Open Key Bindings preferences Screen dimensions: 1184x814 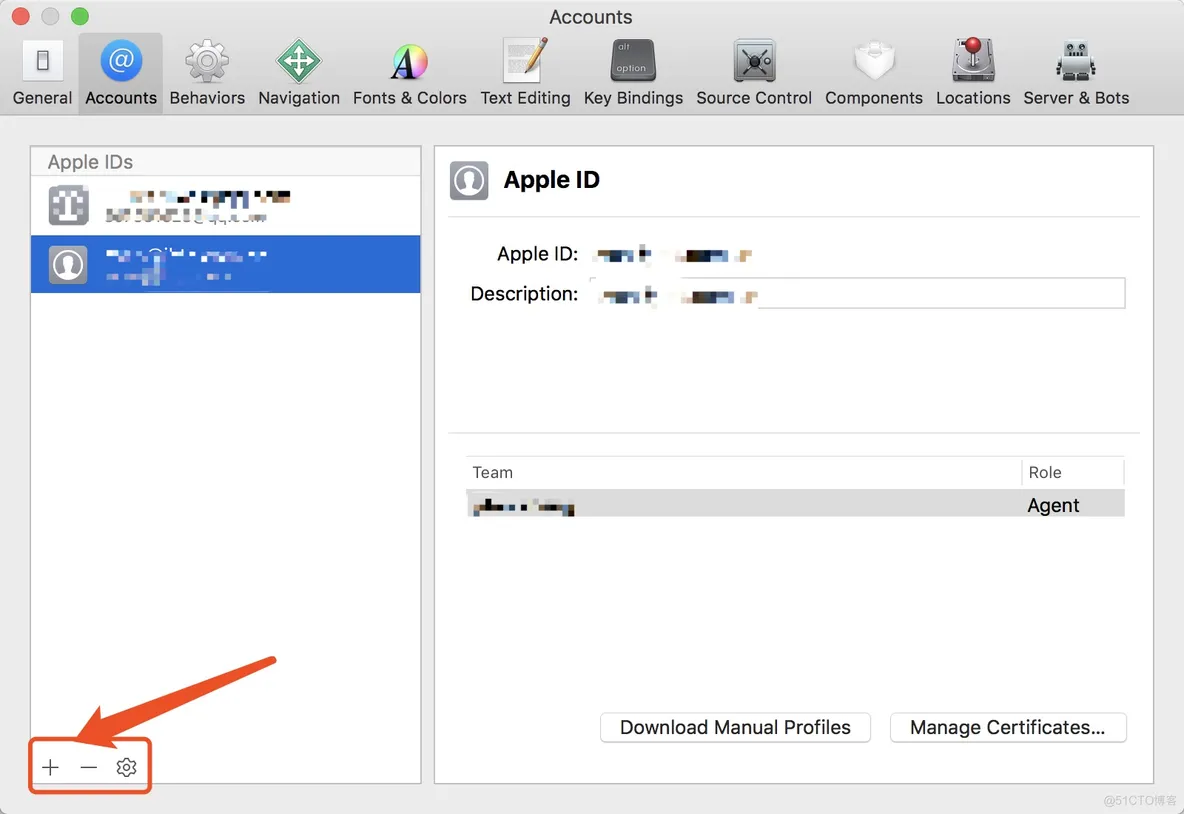(x=633, y=73)
